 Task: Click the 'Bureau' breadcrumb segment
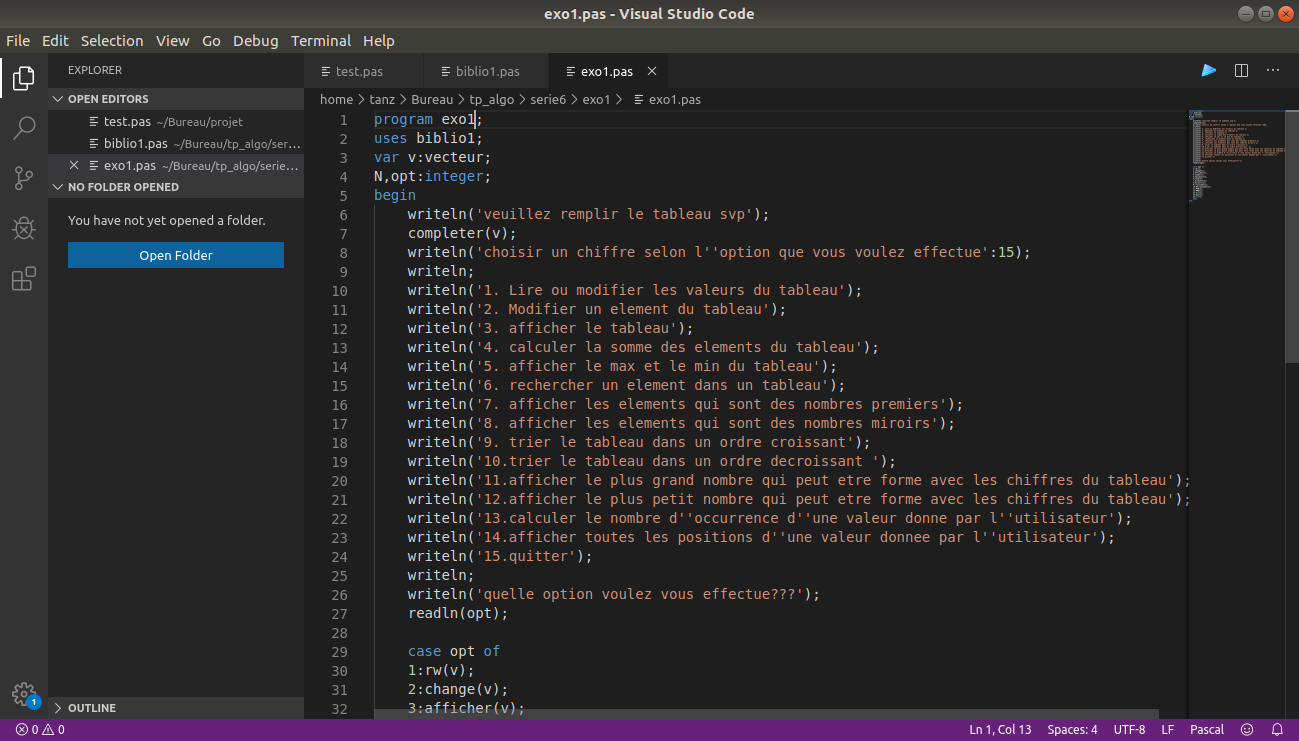tap(432, 99)
